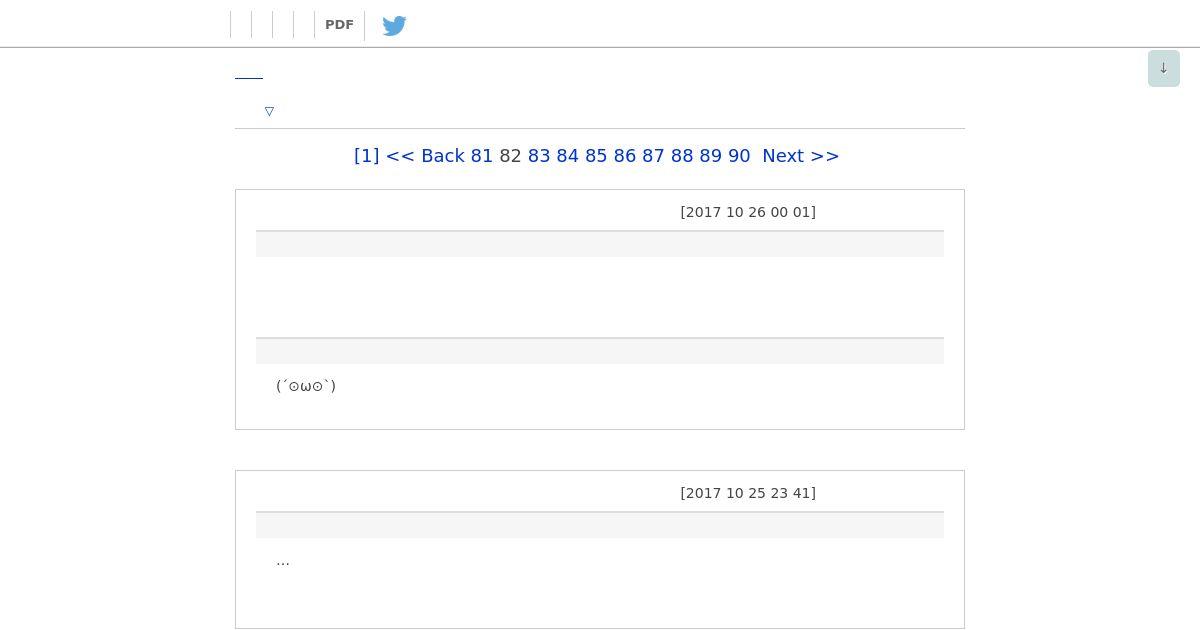Go to page 81
Screen dimensions: 1200x630
(x=482, y=156)
